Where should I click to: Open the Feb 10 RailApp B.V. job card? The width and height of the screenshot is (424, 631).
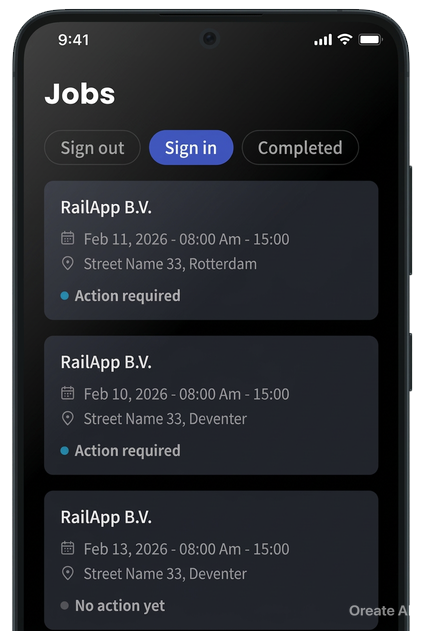[x=211, y=405]
